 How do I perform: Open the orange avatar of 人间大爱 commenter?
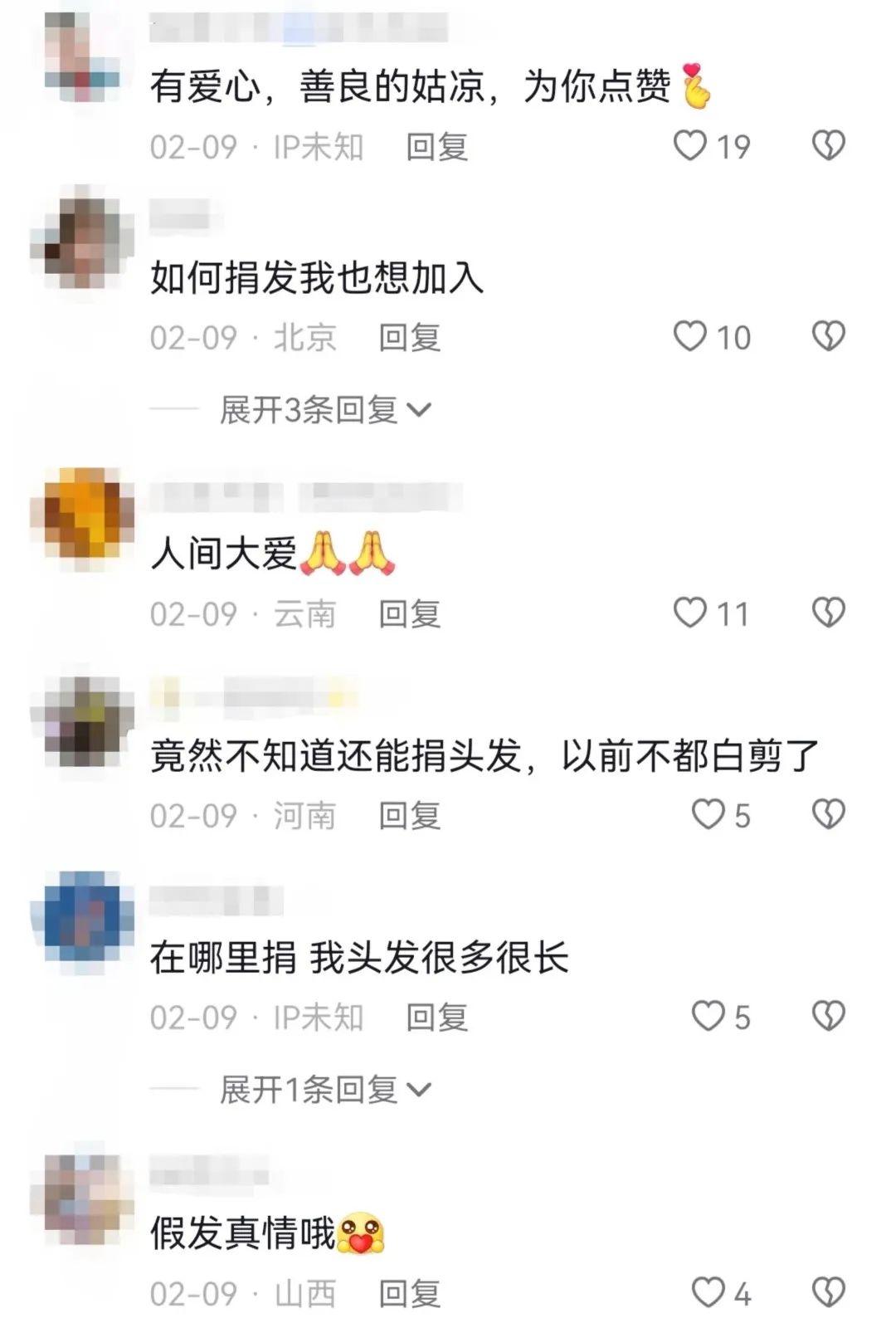click(x=82, y=517)
